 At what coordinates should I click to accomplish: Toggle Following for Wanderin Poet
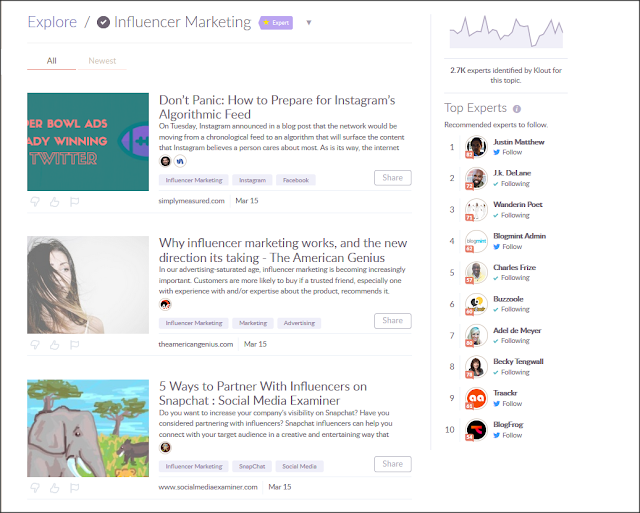pyautogui.click(x=511, y=215)
